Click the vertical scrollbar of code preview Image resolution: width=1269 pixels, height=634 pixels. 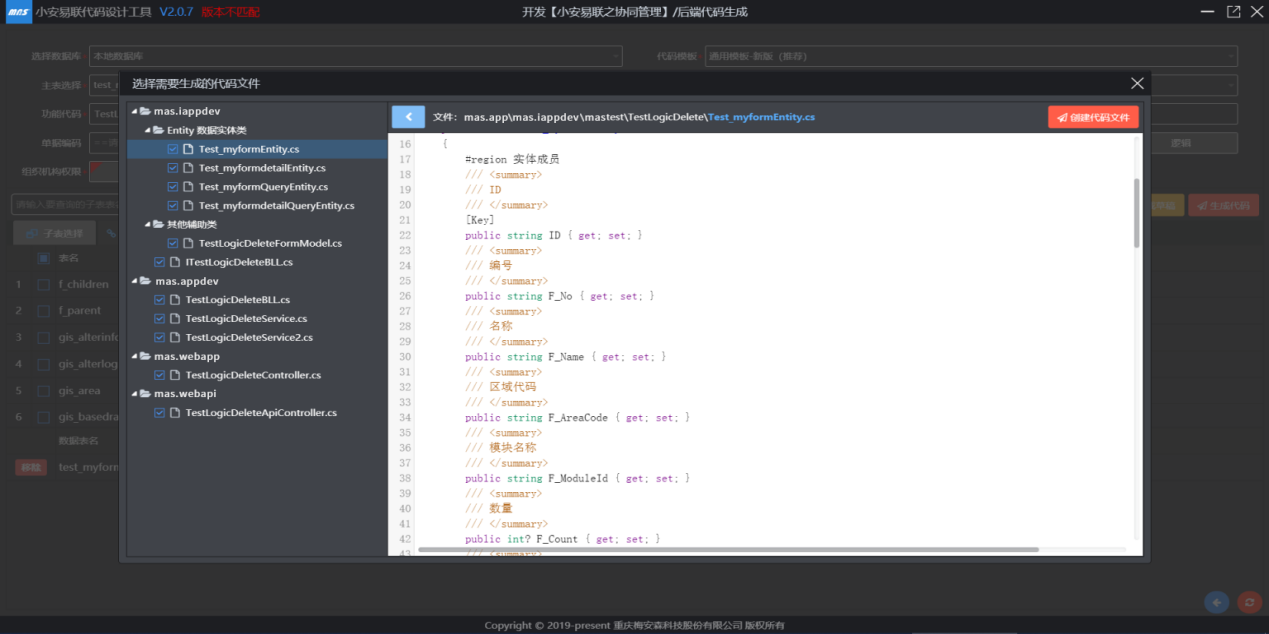[x=1136, y=213]
